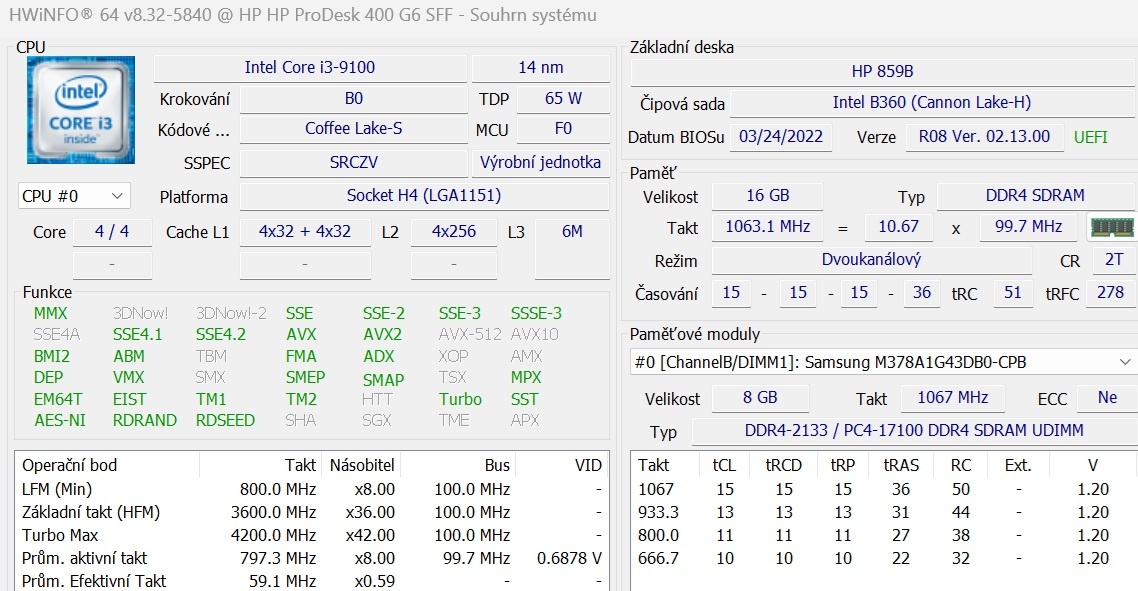Click the green memory module icon
Viewport: 1138px width, 591px height.
1111,227
